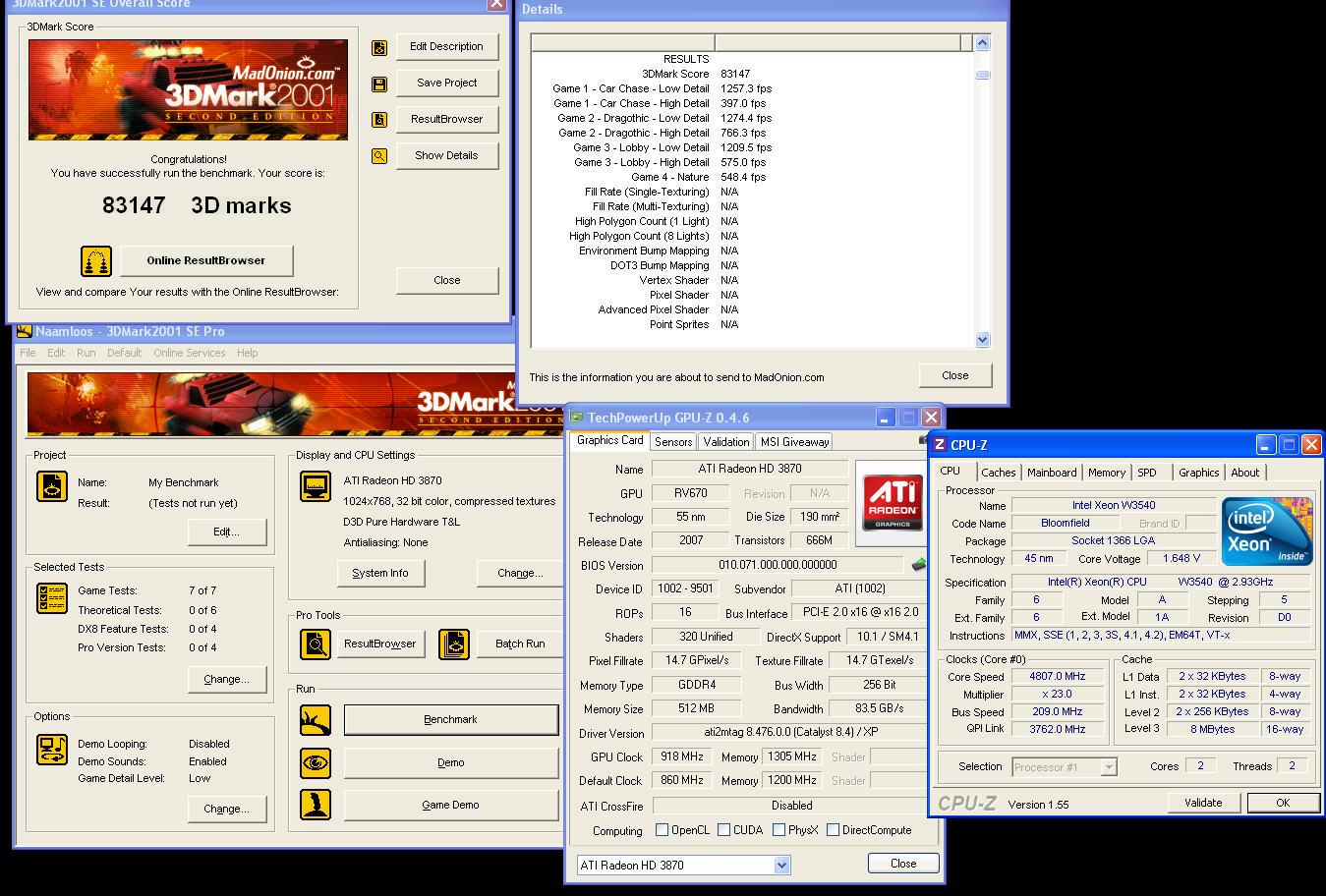
Task: Click the Save Project button
Action: (x=446, y=84)
